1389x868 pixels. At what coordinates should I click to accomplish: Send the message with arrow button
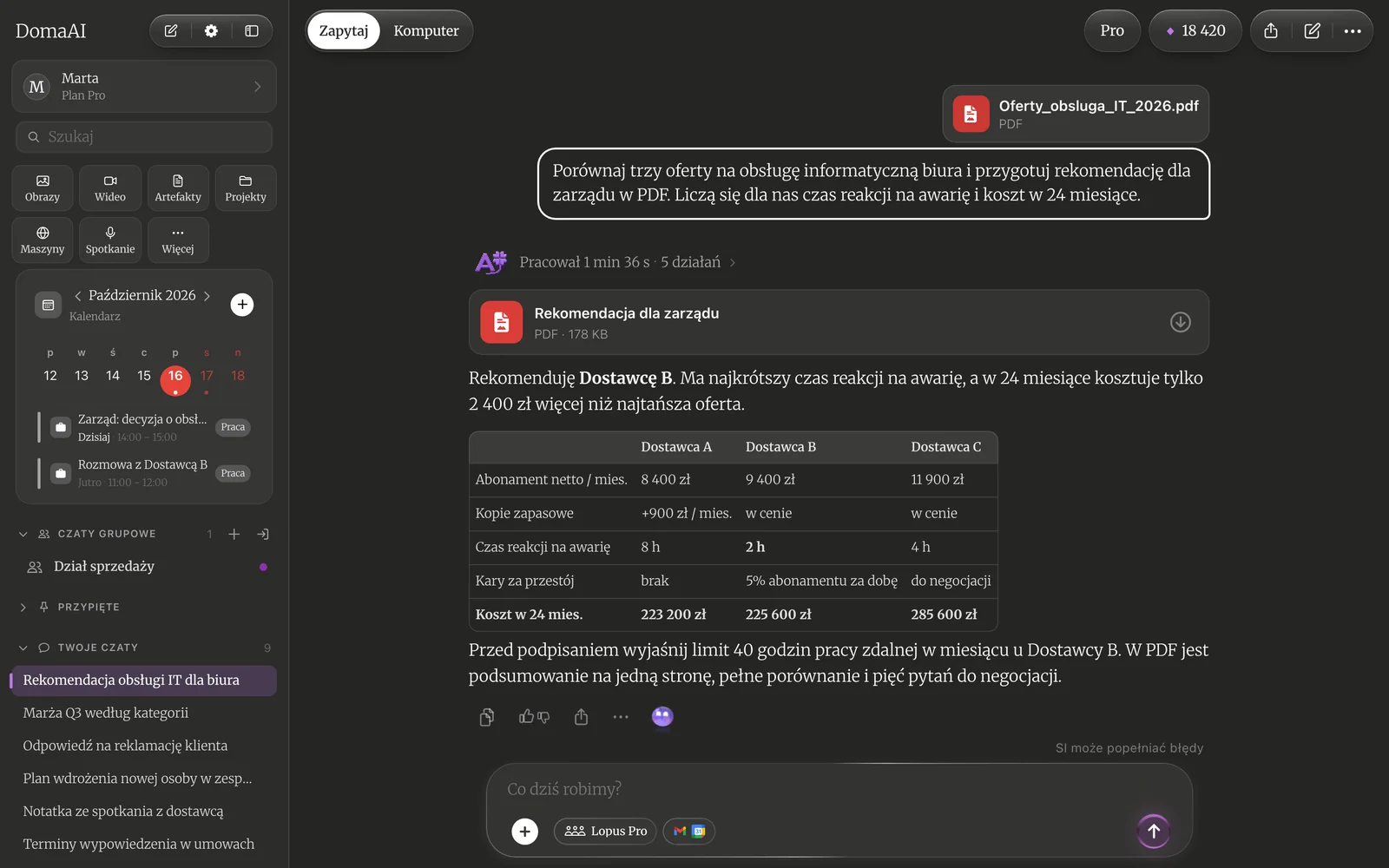(1154, 831)
